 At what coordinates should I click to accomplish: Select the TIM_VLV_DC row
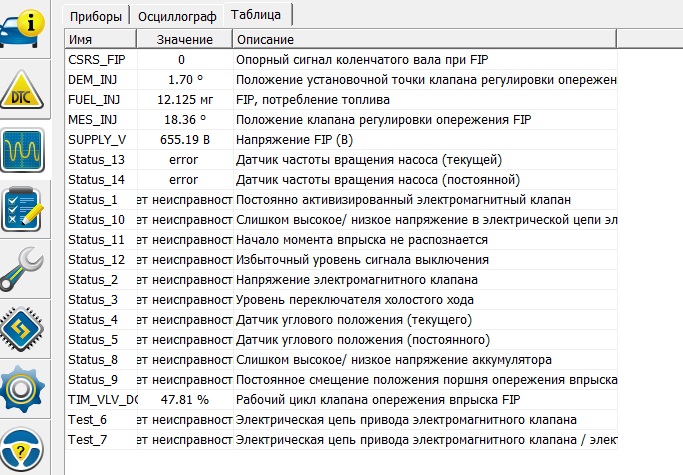(341, 400)
